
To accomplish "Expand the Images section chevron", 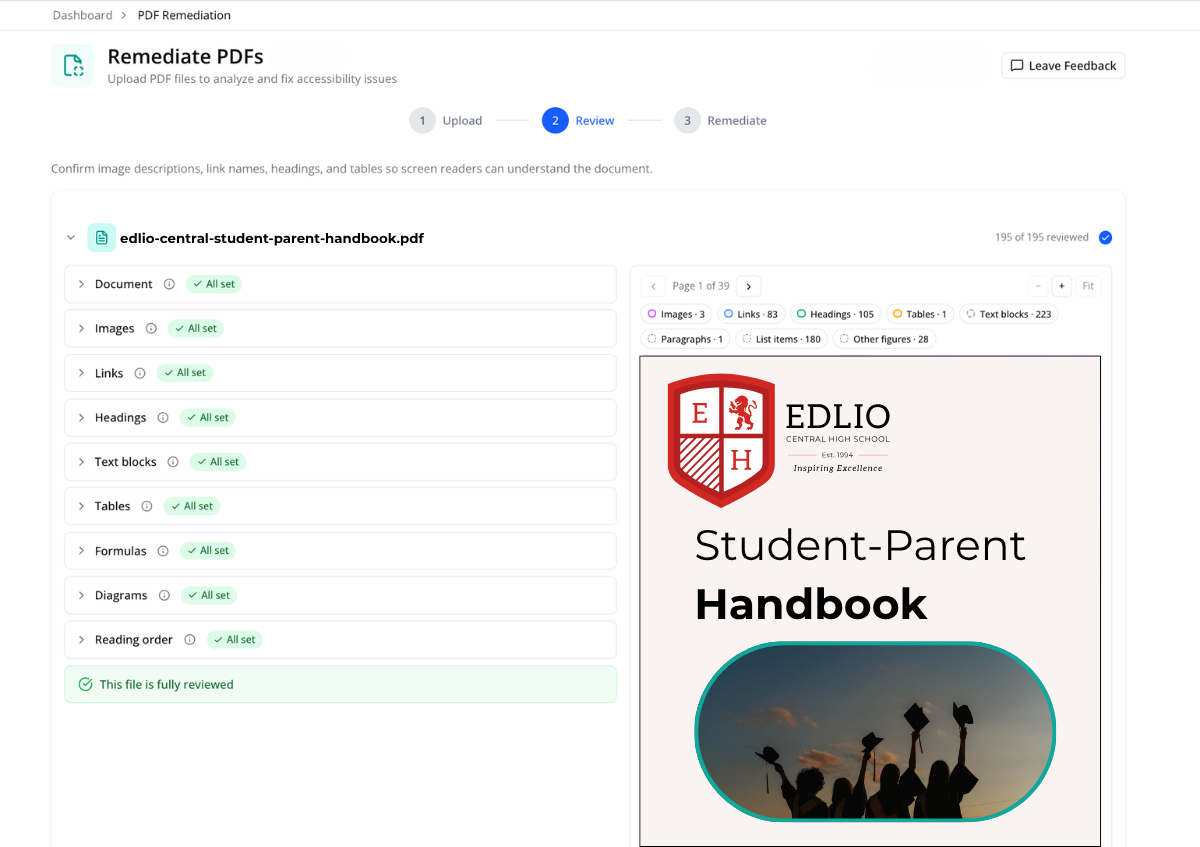I will point(82,328).
